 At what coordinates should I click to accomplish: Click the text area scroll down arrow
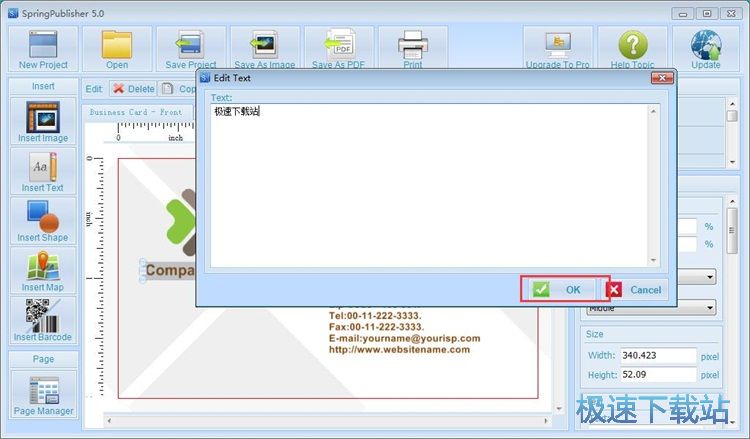653,261
